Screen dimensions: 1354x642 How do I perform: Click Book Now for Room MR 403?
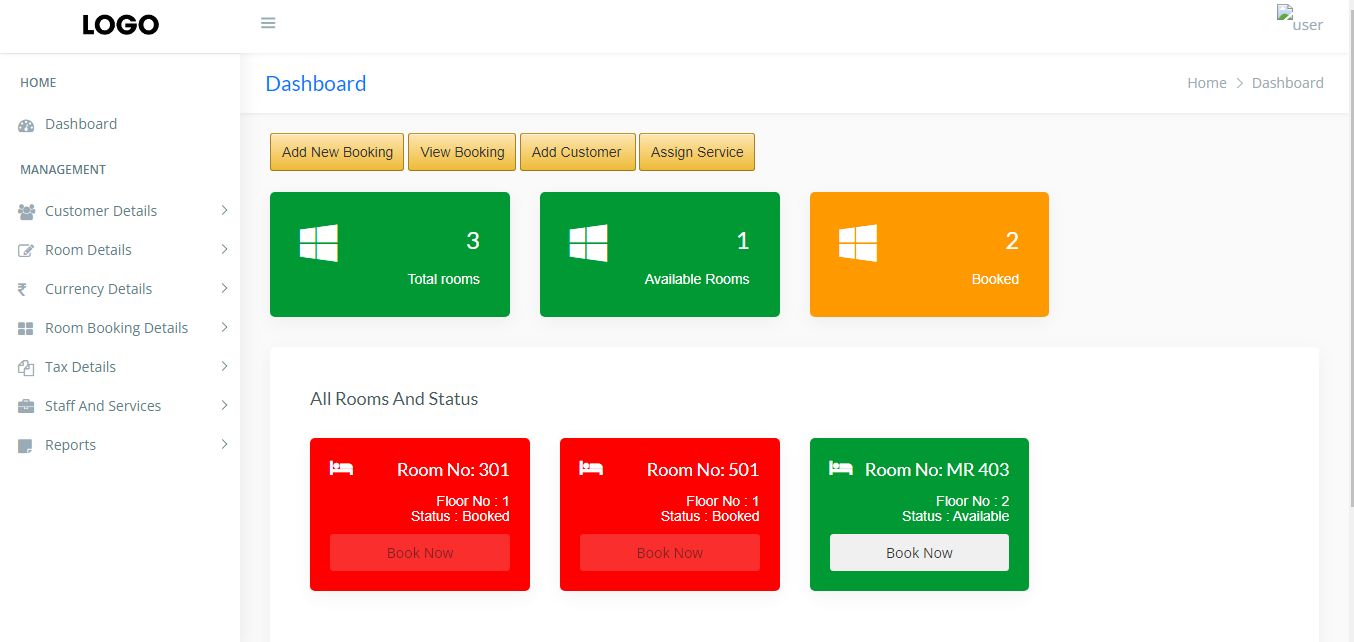pyautogui.click(x=919, y=553)
